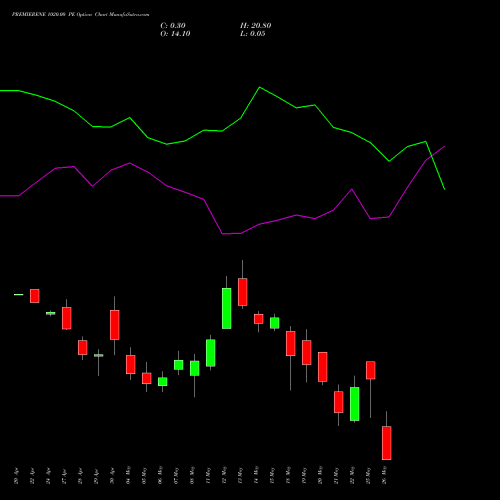The width and height of the screenshot is (500, 500).
Task: Click the 18 May date label
Action: pyautogui.click(x=289, y=476)
